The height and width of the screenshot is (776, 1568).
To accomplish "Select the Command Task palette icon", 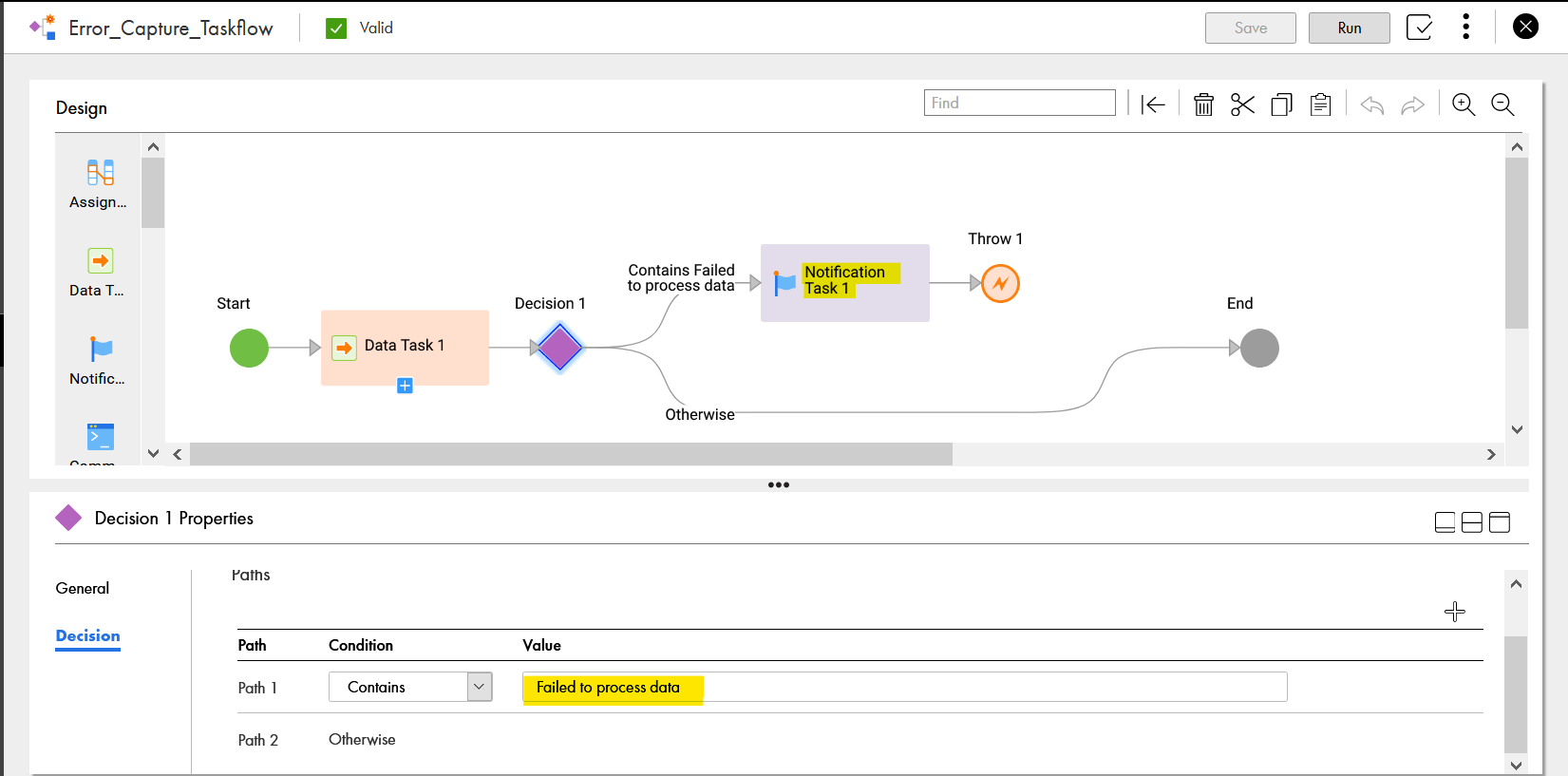I will [x=100, y=436].
